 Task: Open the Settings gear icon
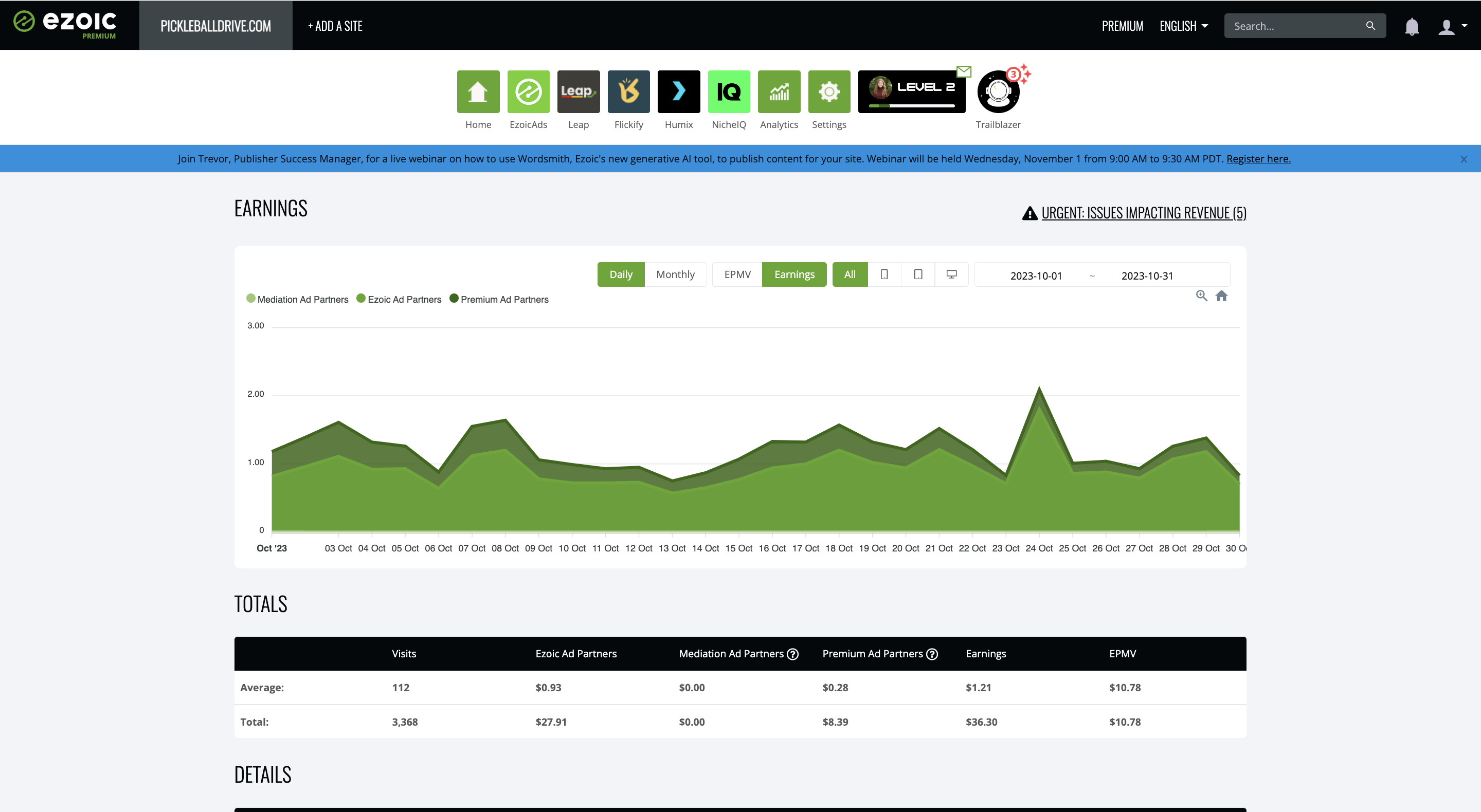click(x=829, y=92)
